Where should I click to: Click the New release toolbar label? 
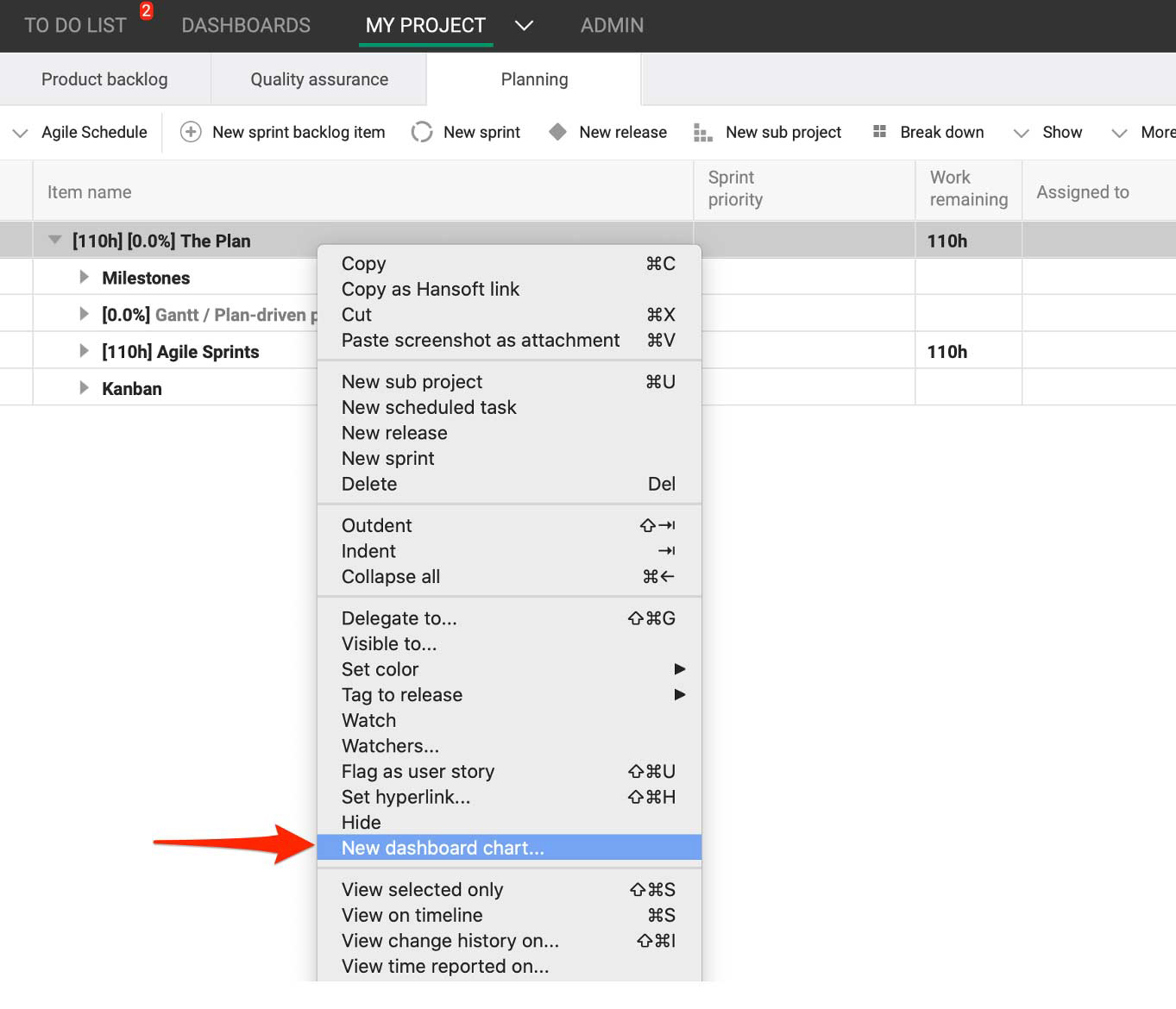click(623, 132)
